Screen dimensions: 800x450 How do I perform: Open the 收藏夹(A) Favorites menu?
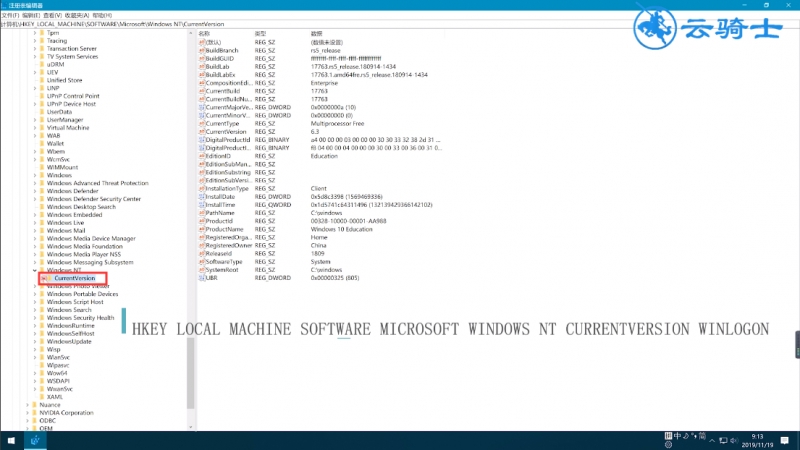click(x=77, y=15)
